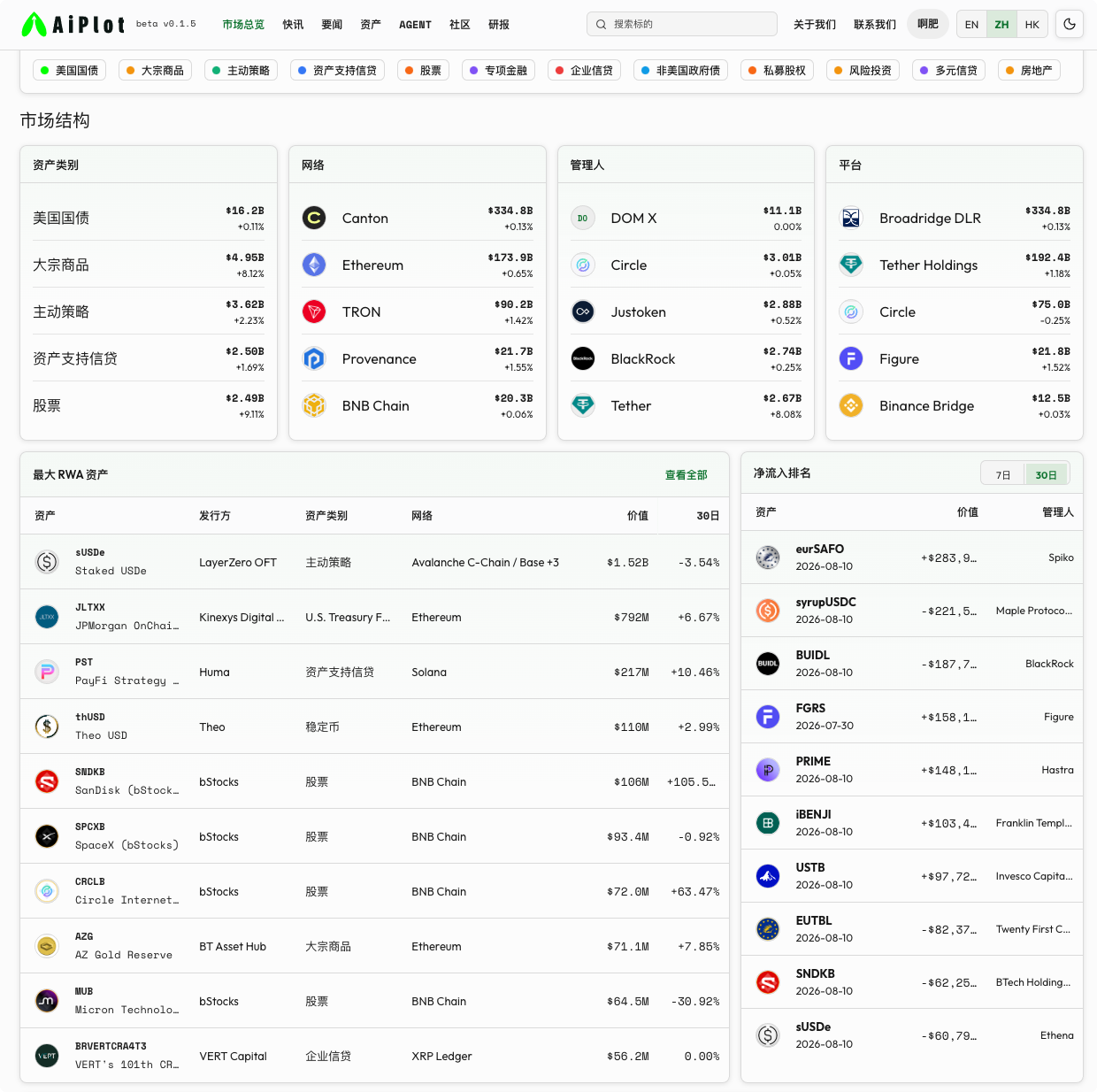Click the BUIDL icon in inflow ranking
Image resolution: width=1097 pixels, height=1092 pixels.
[x=768, y=664]
